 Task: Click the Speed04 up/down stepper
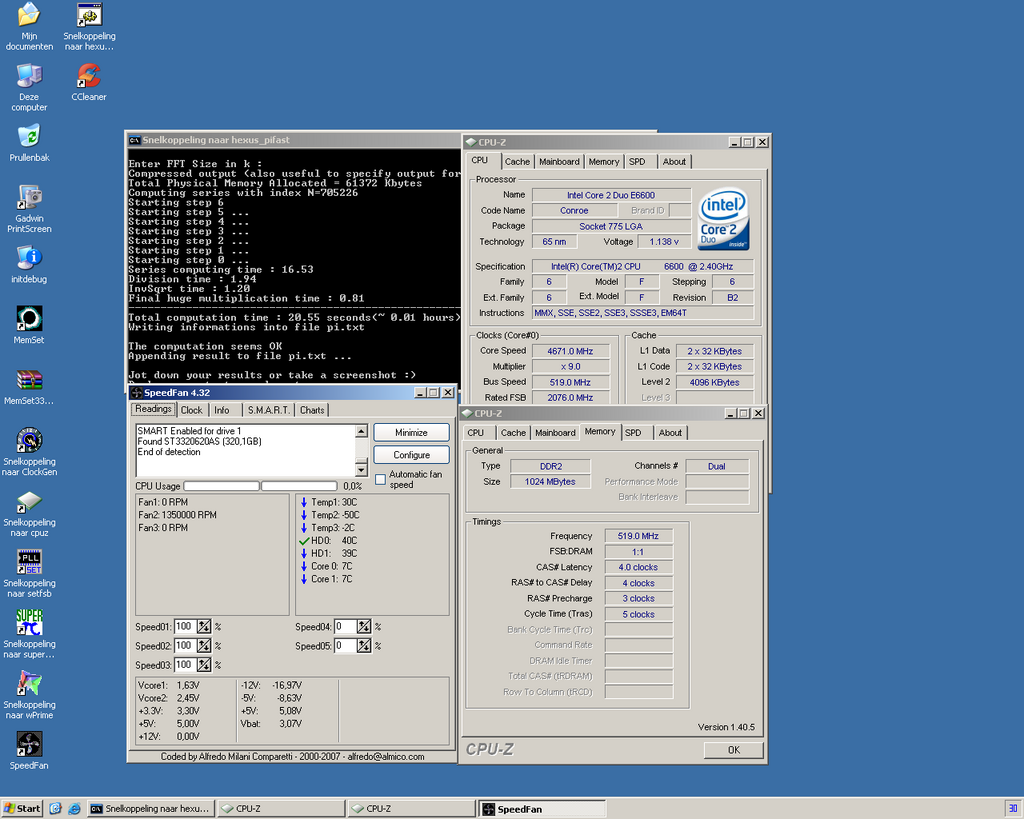[x=364, y=627]
